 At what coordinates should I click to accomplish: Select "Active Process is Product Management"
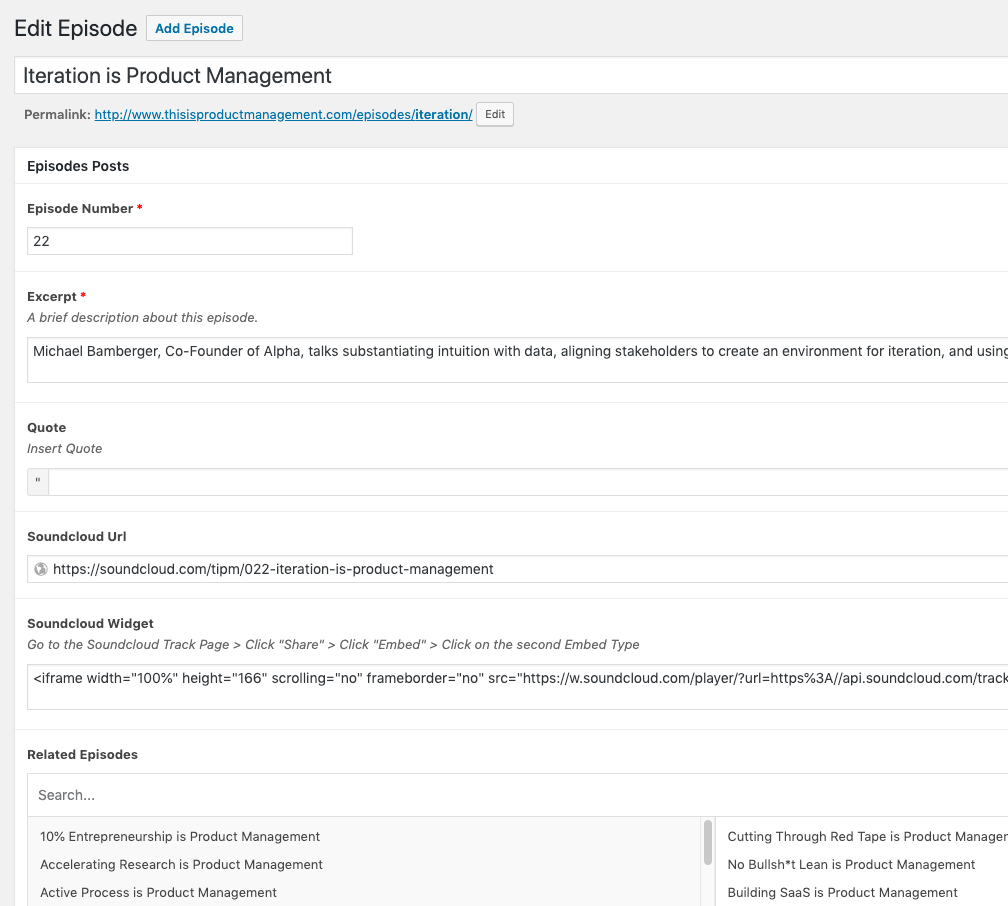(x=158, y=892)
